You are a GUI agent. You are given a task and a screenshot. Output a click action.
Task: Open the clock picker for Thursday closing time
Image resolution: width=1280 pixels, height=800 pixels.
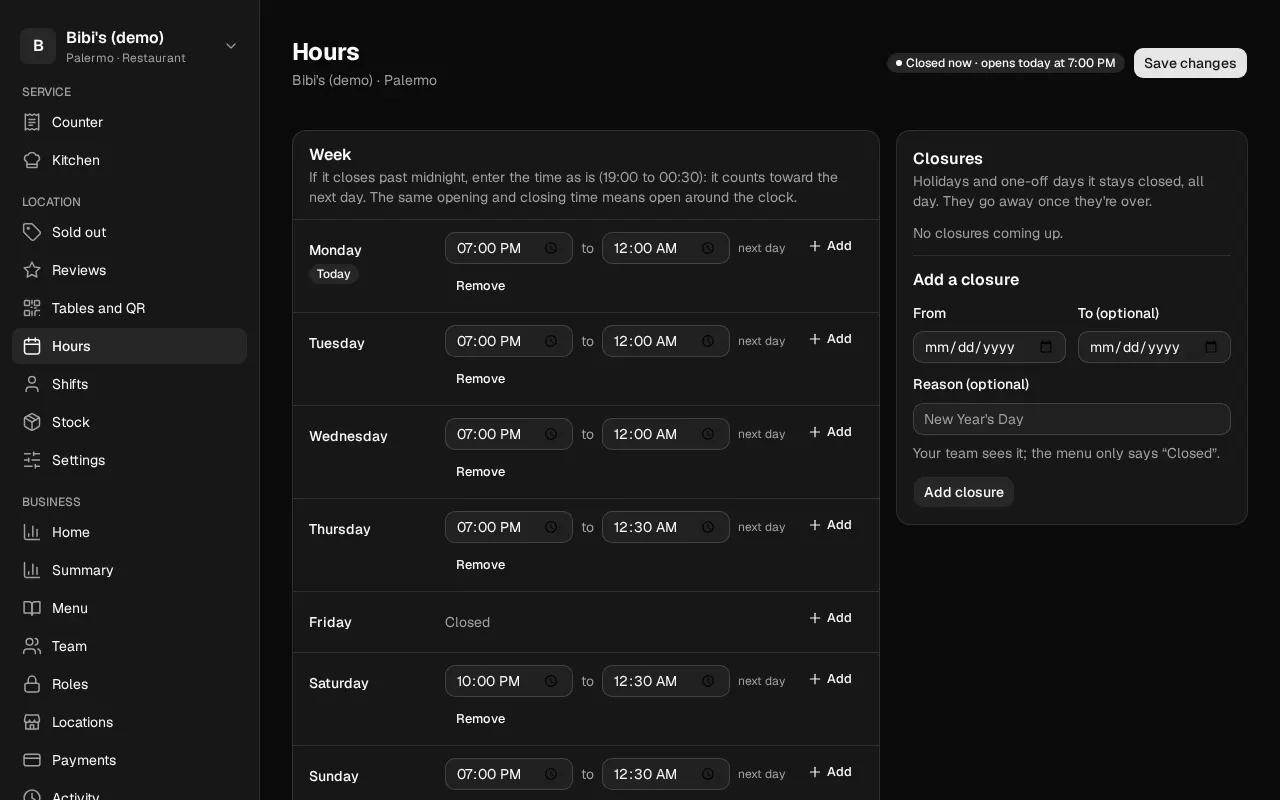click(708, 527)
